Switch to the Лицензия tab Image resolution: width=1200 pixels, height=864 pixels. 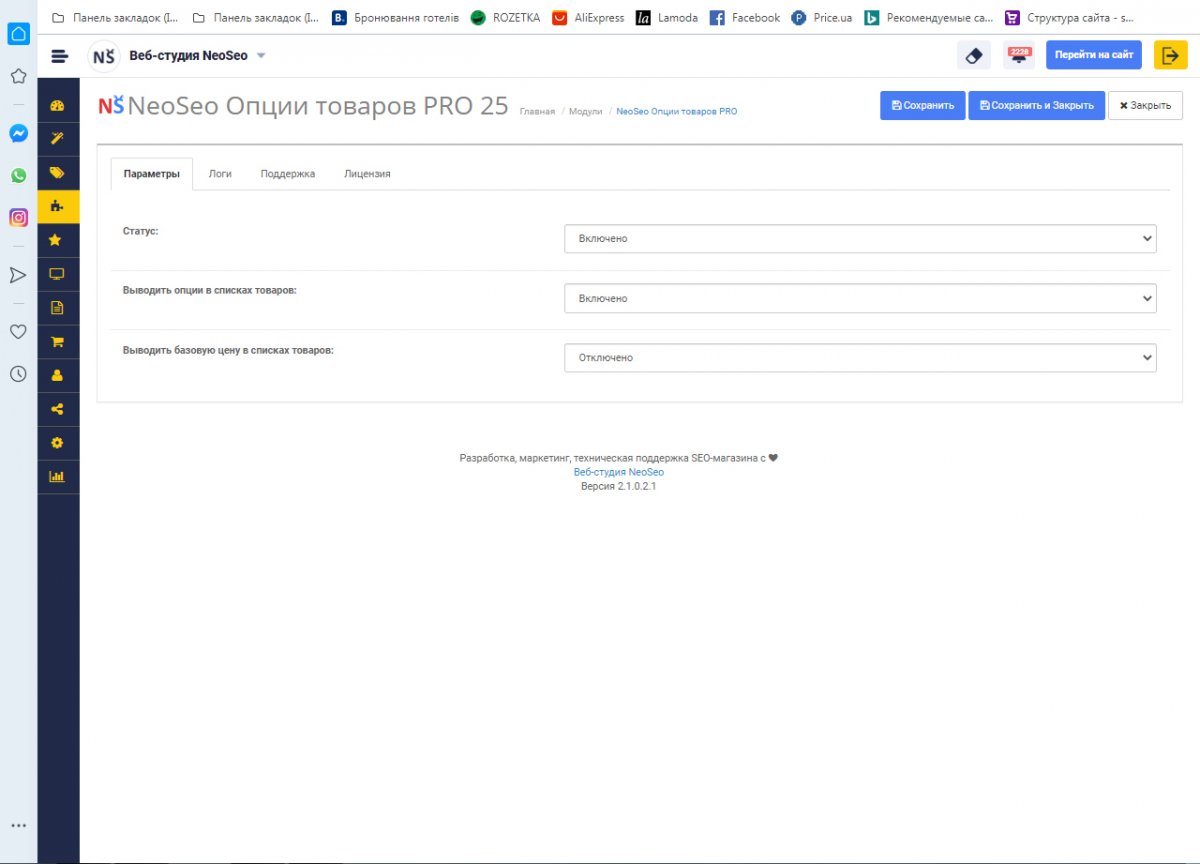pyautogui.click(x=367, y=174)
